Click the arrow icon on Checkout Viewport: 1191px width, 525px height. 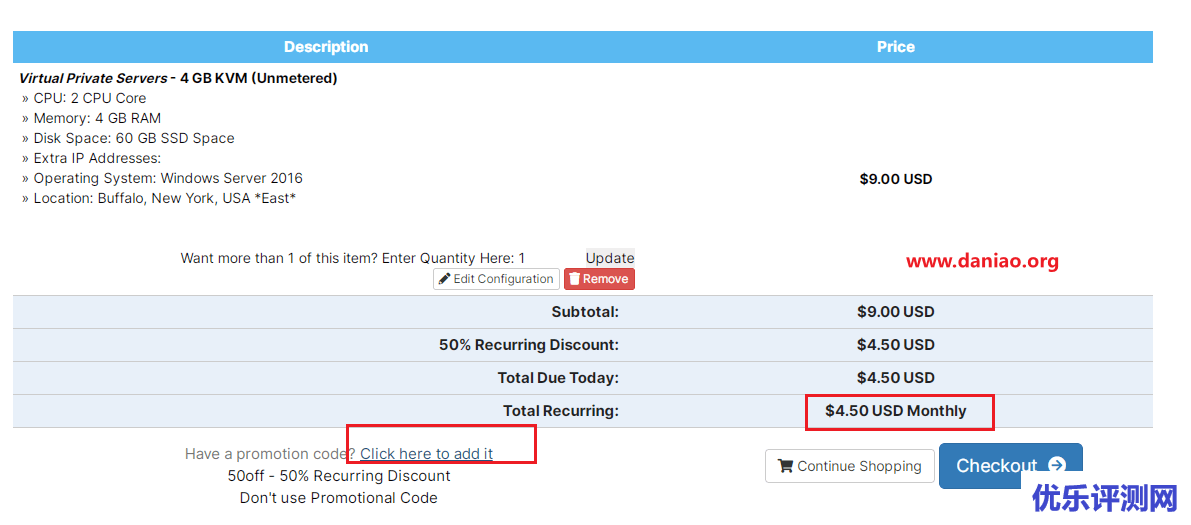pos(1056,466)
